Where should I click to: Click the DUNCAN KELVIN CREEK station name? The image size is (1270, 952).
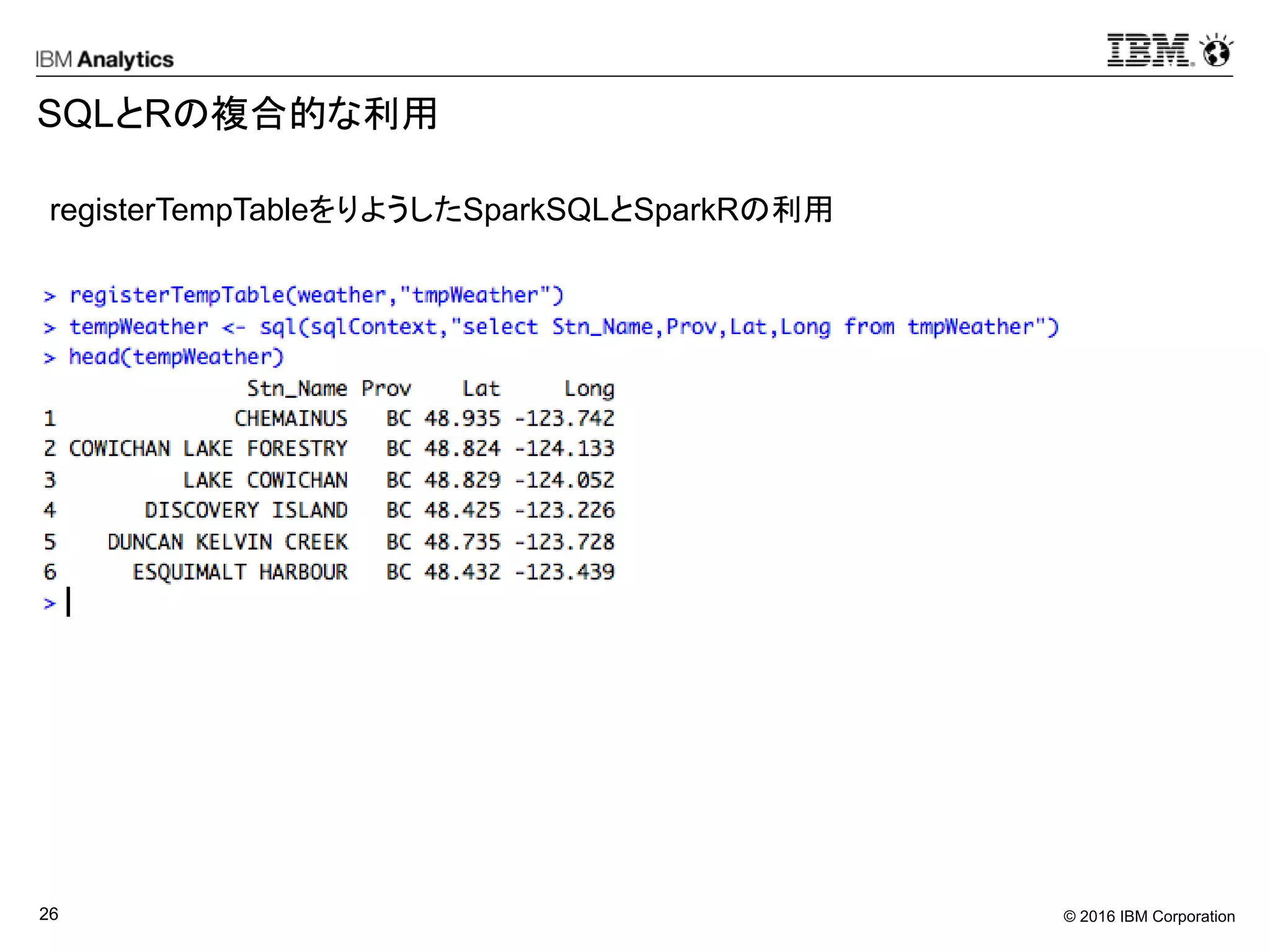coord(228,542)
